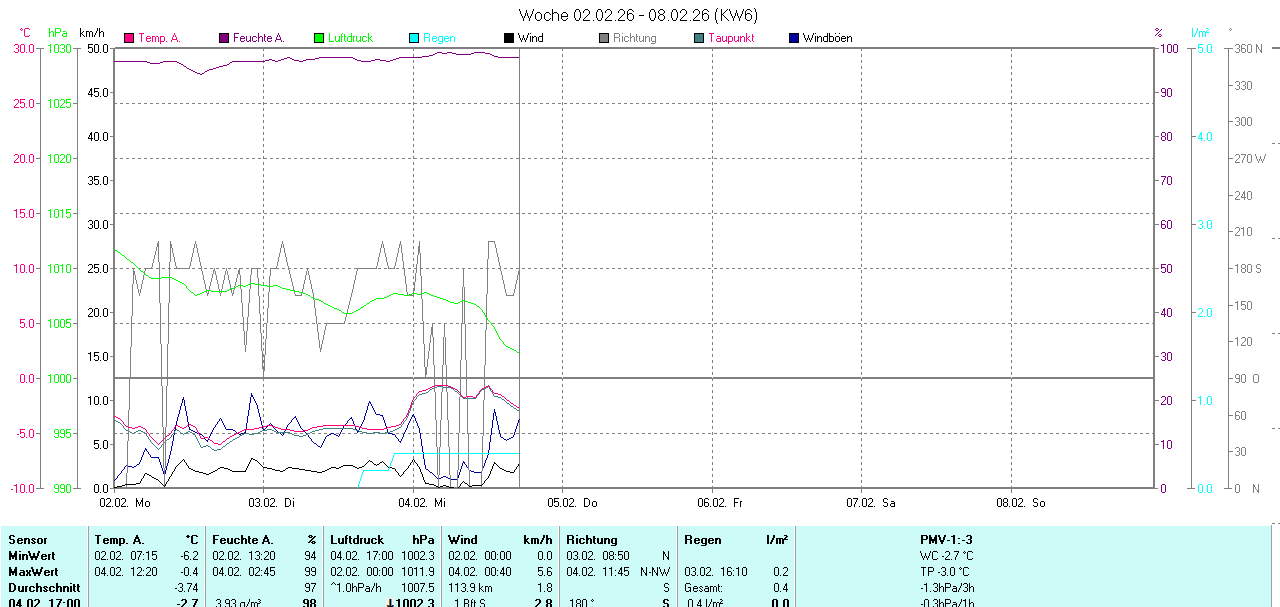Click the Regen l/m² table column header

(735, 540)
